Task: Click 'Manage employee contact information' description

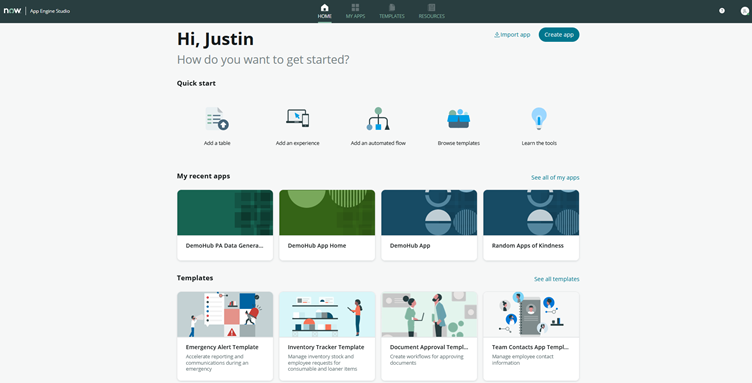Action: pos(522,360)
